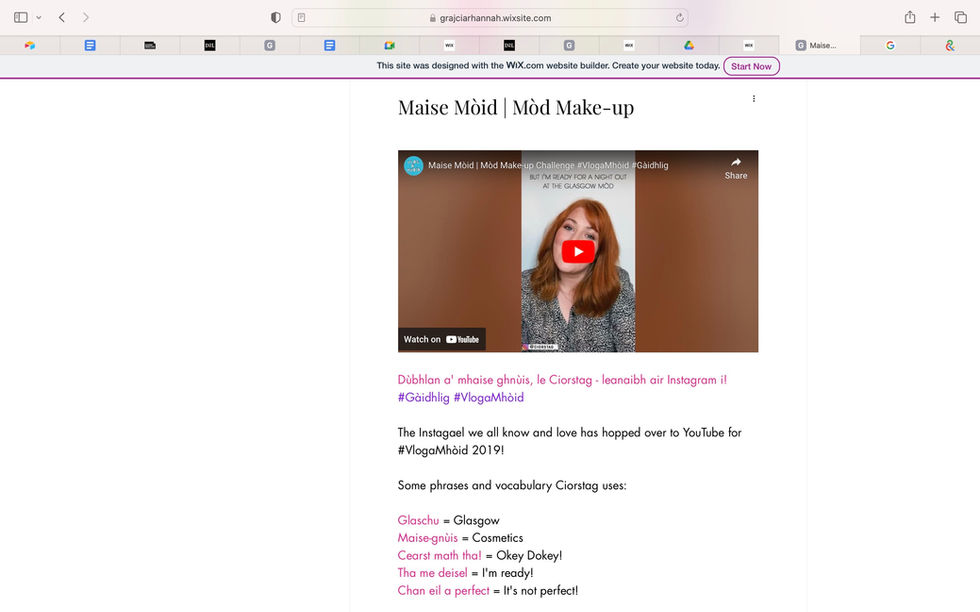
Task: Click the phrase Maise-gnùis
Action: [x=428, y=538]
